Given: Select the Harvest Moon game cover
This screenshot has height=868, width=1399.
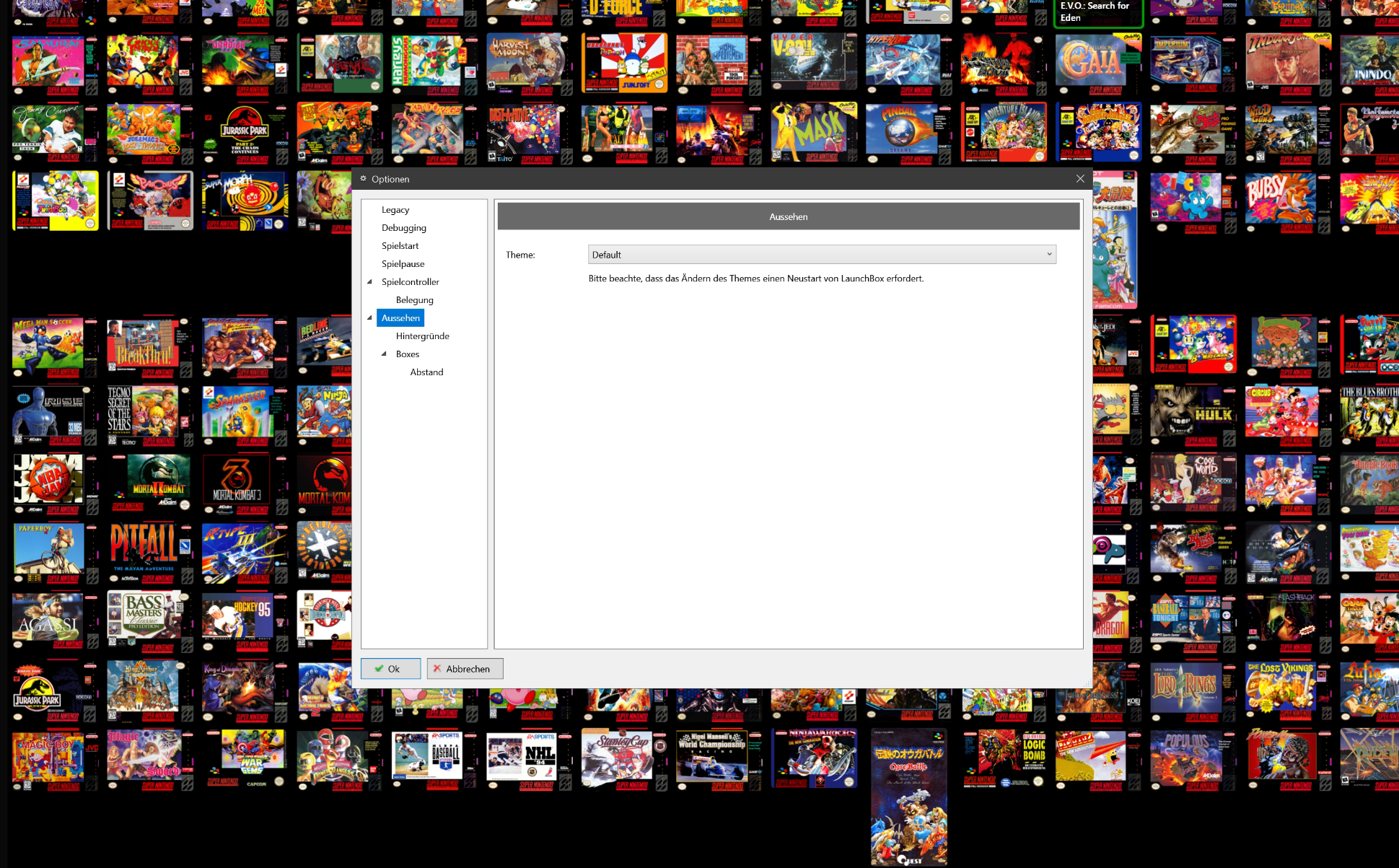Looking at the screenshot, I should [x=529, y=63].
